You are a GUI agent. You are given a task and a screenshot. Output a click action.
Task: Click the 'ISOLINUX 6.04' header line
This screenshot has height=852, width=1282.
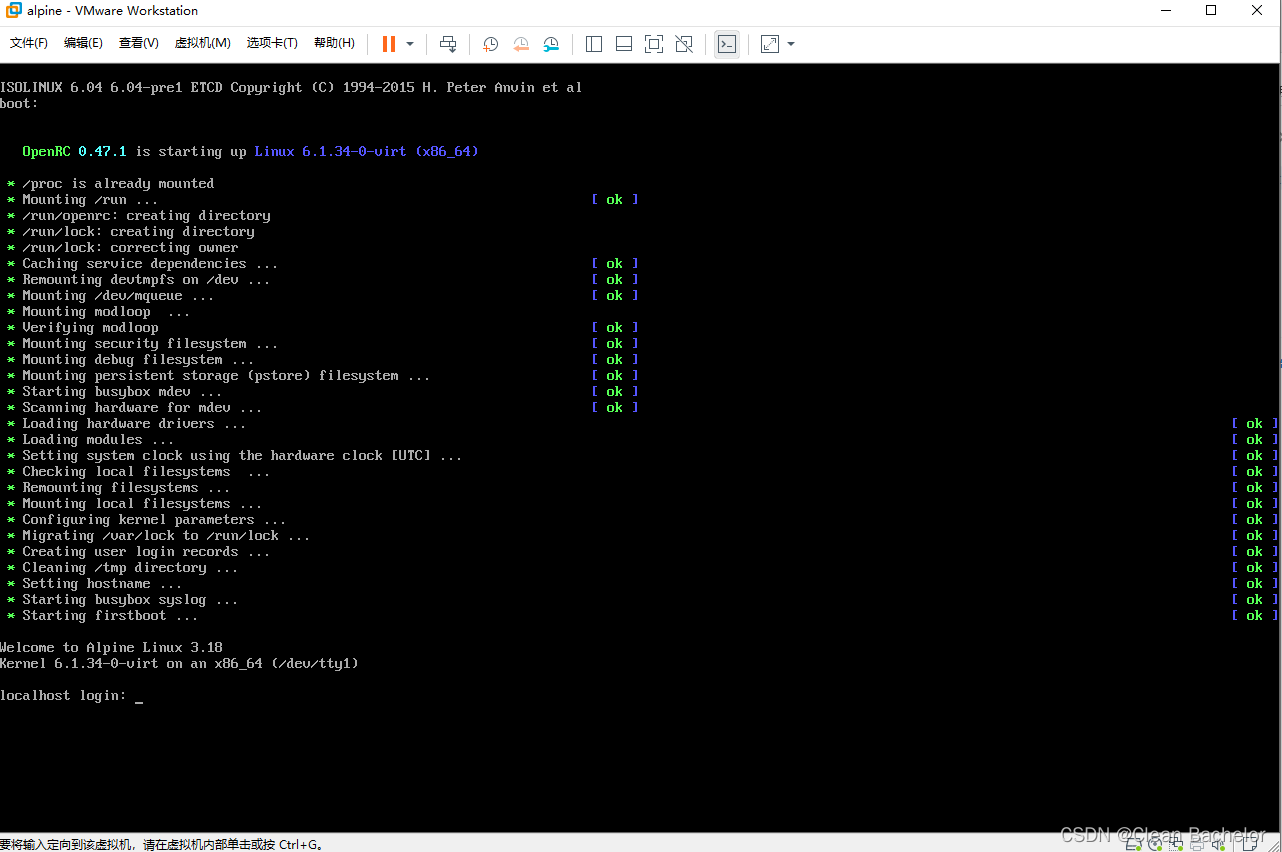[x=291, y=88]
